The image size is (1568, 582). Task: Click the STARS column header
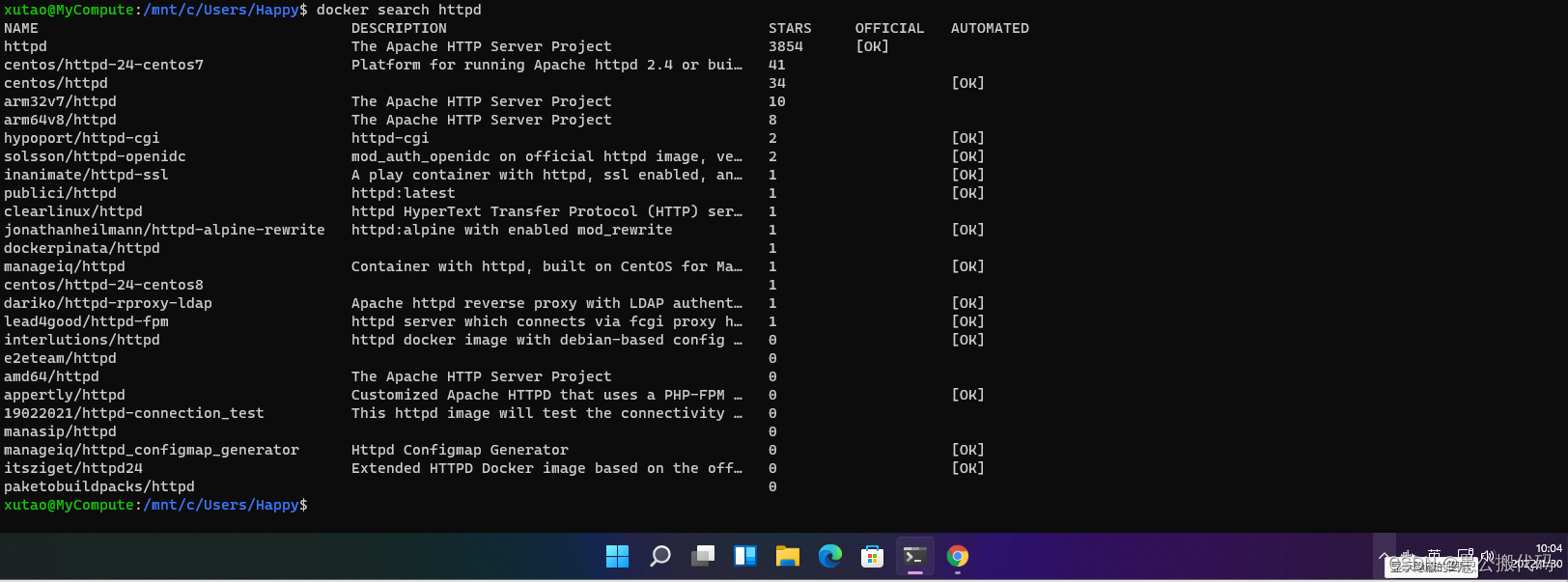point(790,28)
